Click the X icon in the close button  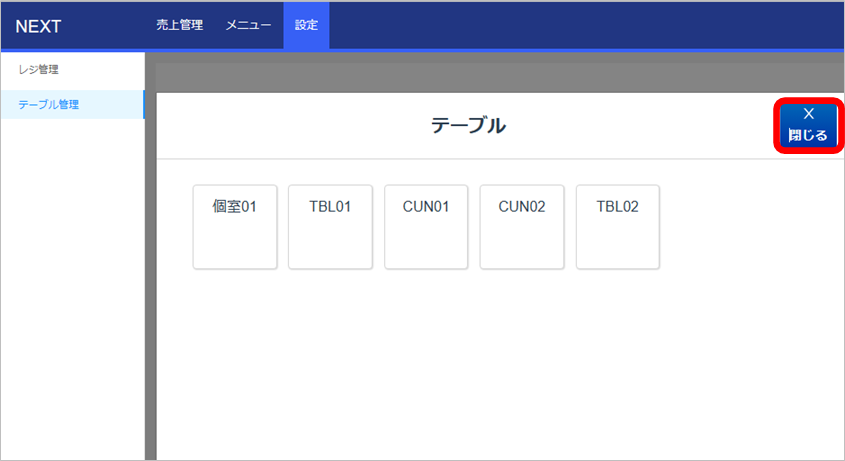808,114
